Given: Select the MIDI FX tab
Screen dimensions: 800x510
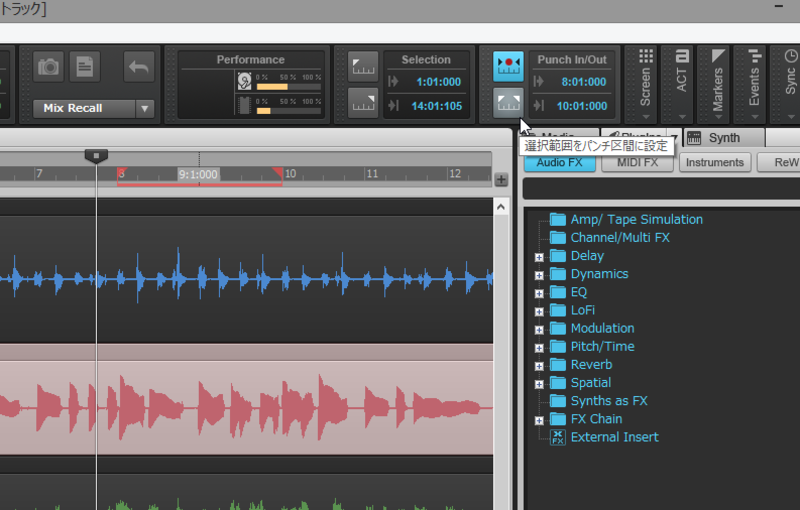Looking at the screenshot, I should 637,163.
